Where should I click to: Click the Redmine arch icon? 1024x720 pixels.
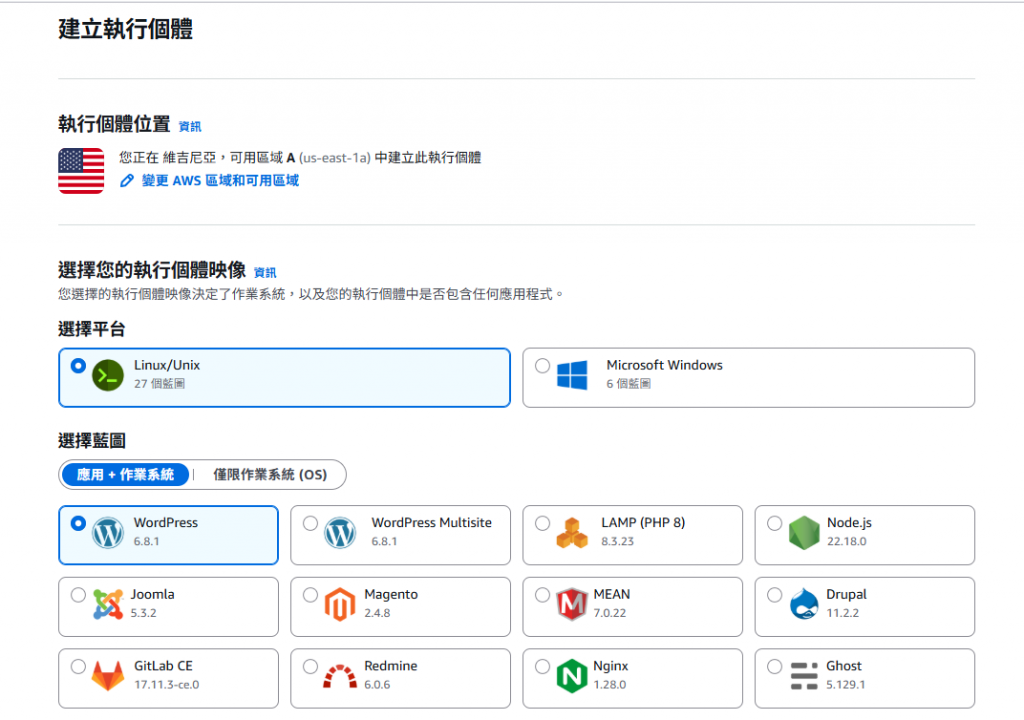point(340,677)
